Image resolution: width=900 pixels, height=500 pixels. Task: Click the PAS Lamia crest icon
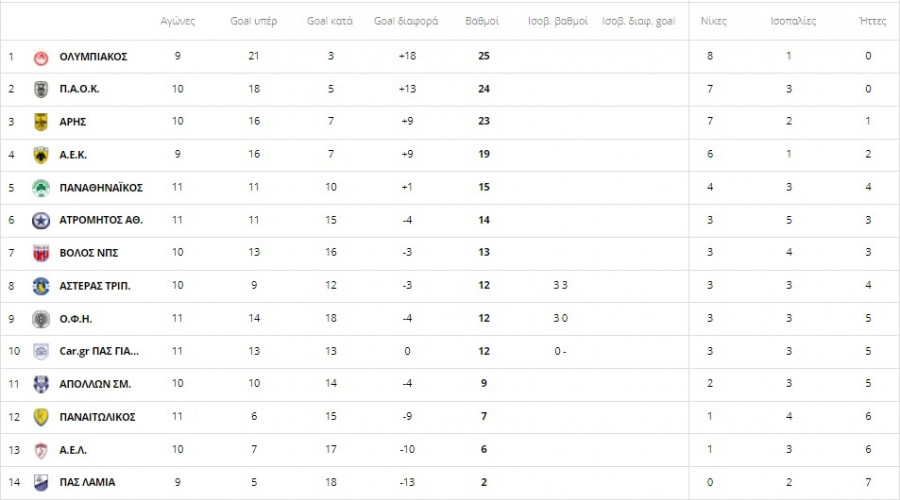(41, 482)
